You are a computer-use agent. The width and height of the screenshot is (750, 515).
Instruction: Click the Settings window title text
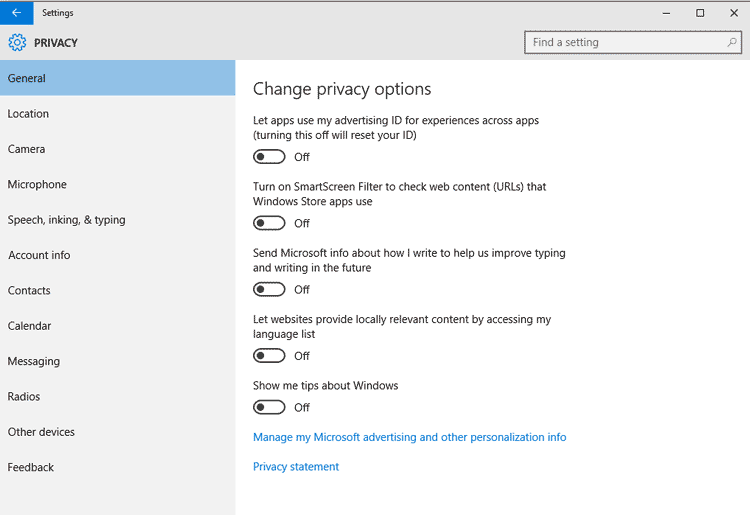coord(57,13)
